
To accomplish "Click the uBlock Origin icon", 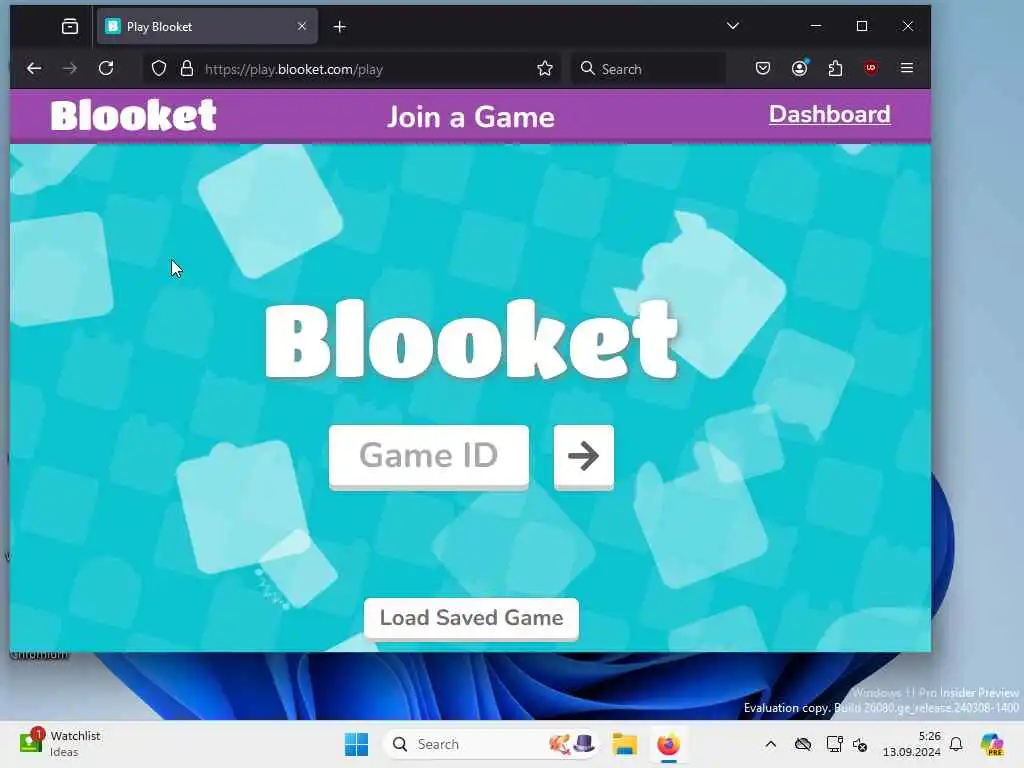I will (871, 69).
